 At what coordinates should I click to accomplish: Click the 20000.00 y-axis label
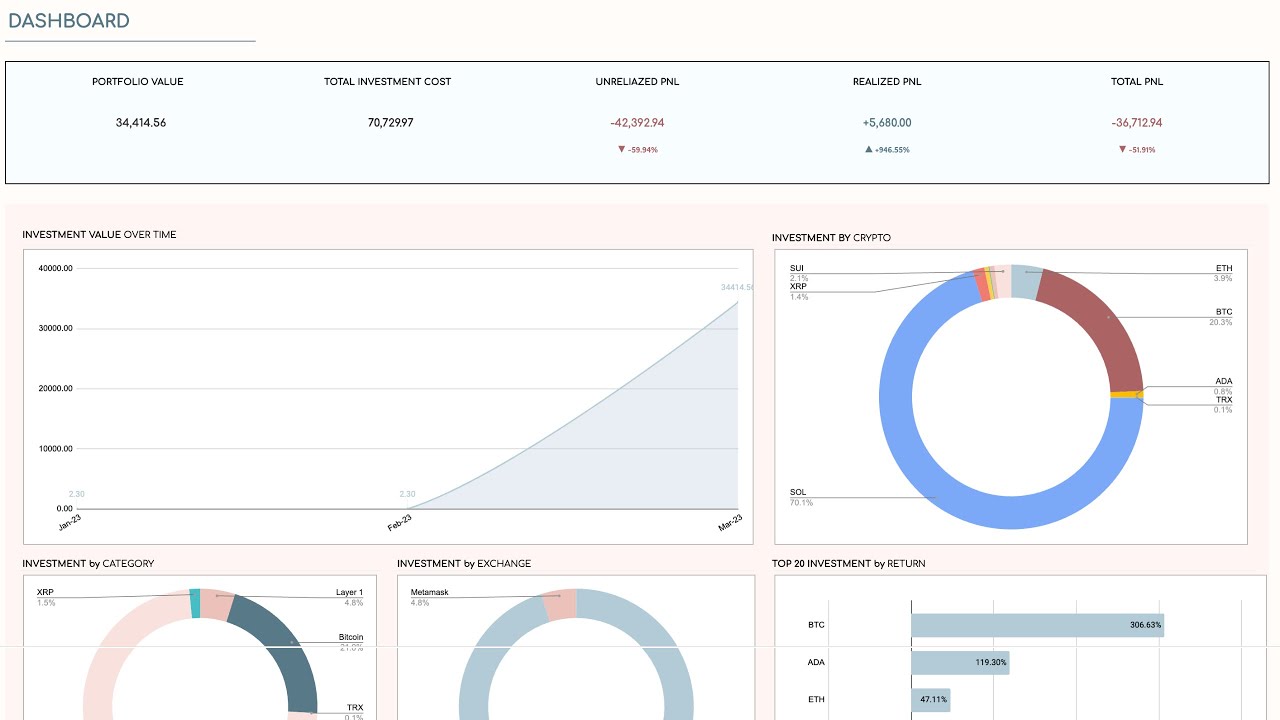point(55,388)
